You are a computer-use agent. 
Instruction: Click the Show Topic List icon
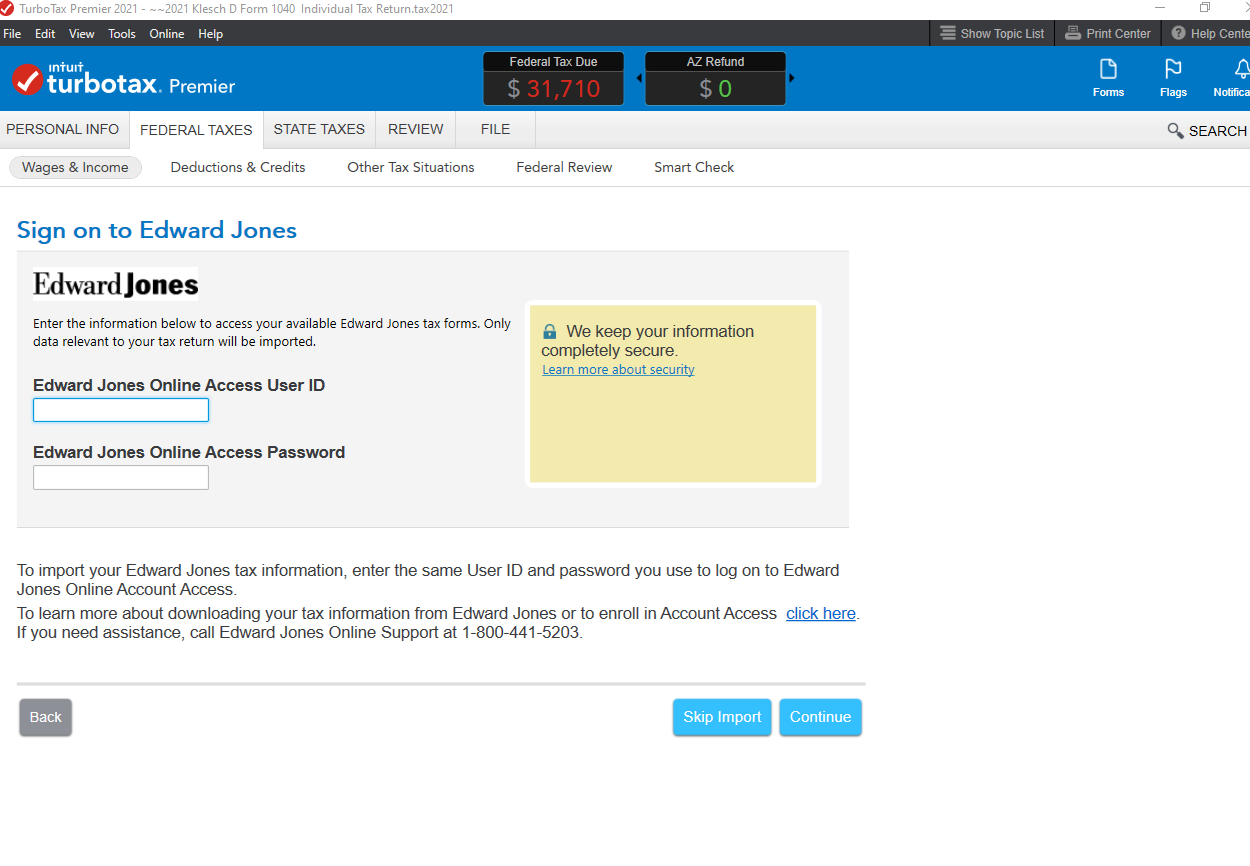(x=948, y=33)
